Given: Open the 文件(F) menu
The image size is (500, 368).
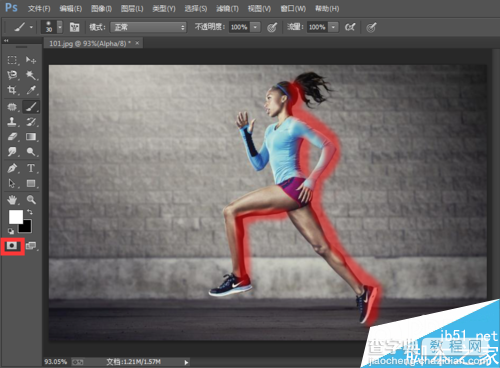Looking at the screenshot, I should 39,9.
